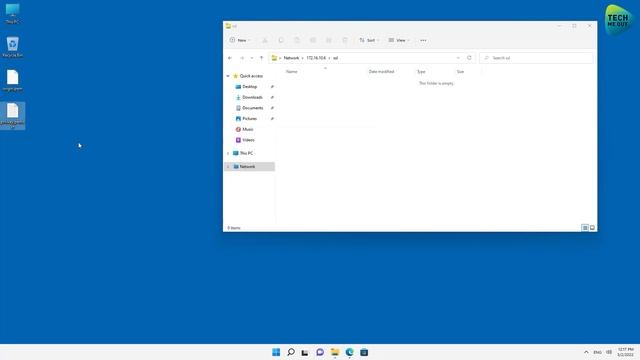Switch to large icons view via status bar icon

click(592, 228)
